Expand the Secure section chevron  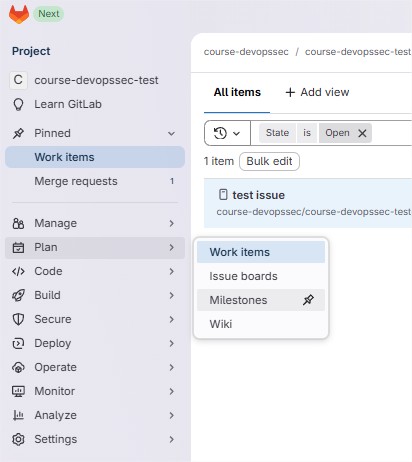click(171, 319)
